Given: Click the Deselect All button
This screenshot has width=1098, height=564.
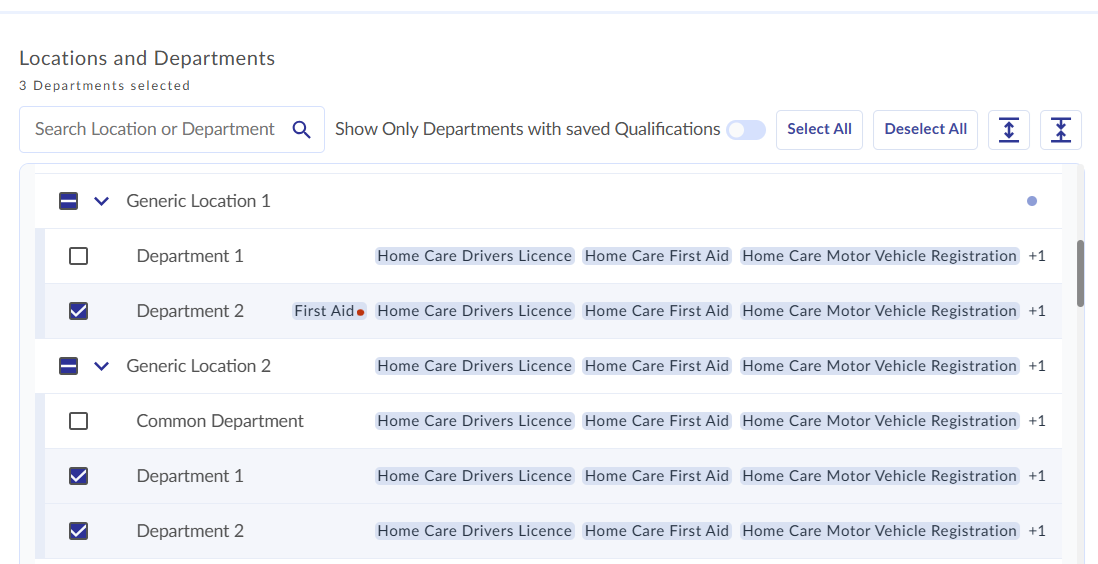Looking at the screenshot, I should 925,130.
